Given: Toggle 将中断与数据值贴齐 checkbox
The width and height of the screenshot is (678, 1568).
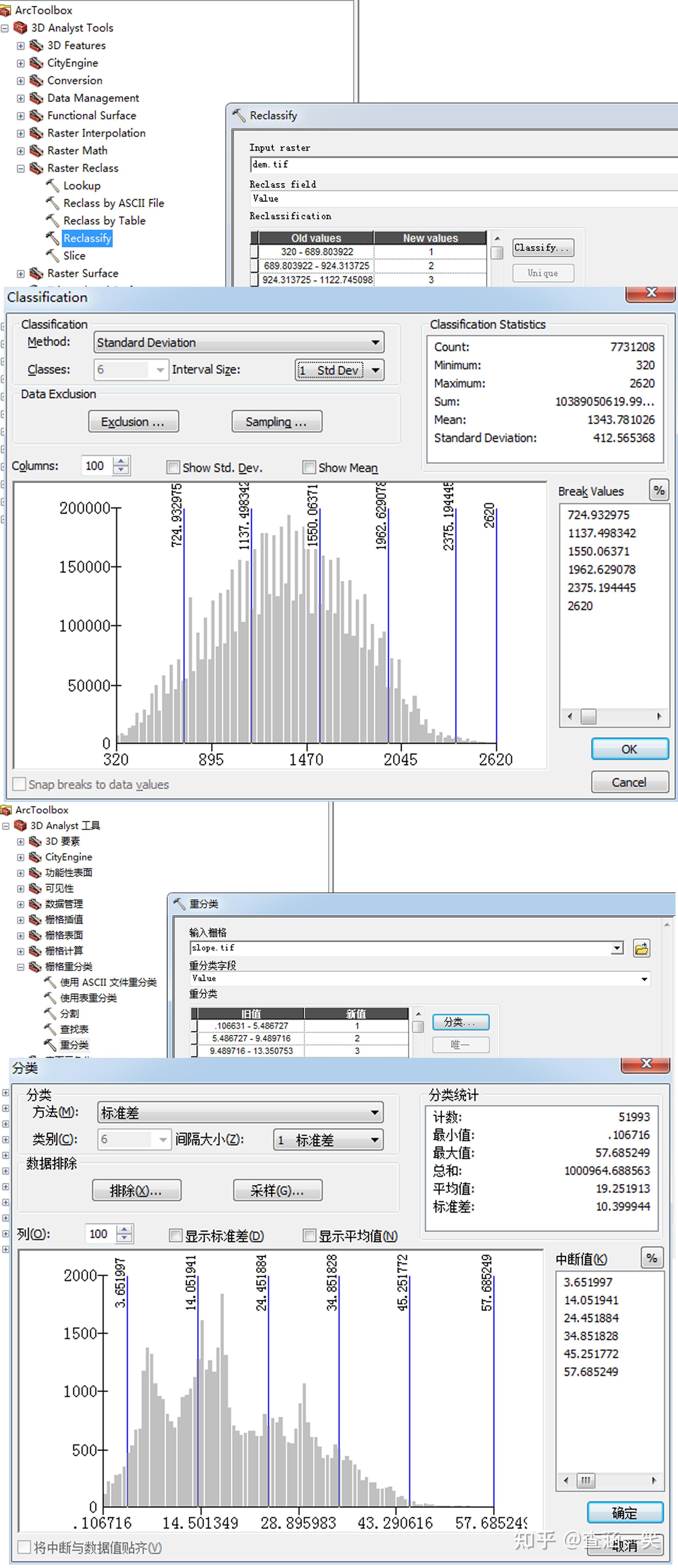Looking at the screenshot, I should point(24,1547).
